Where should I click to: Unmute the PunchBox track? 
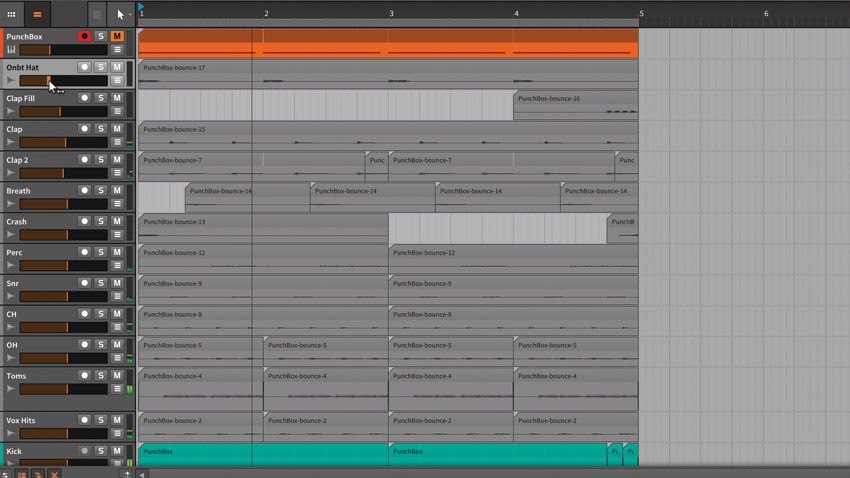117,36
